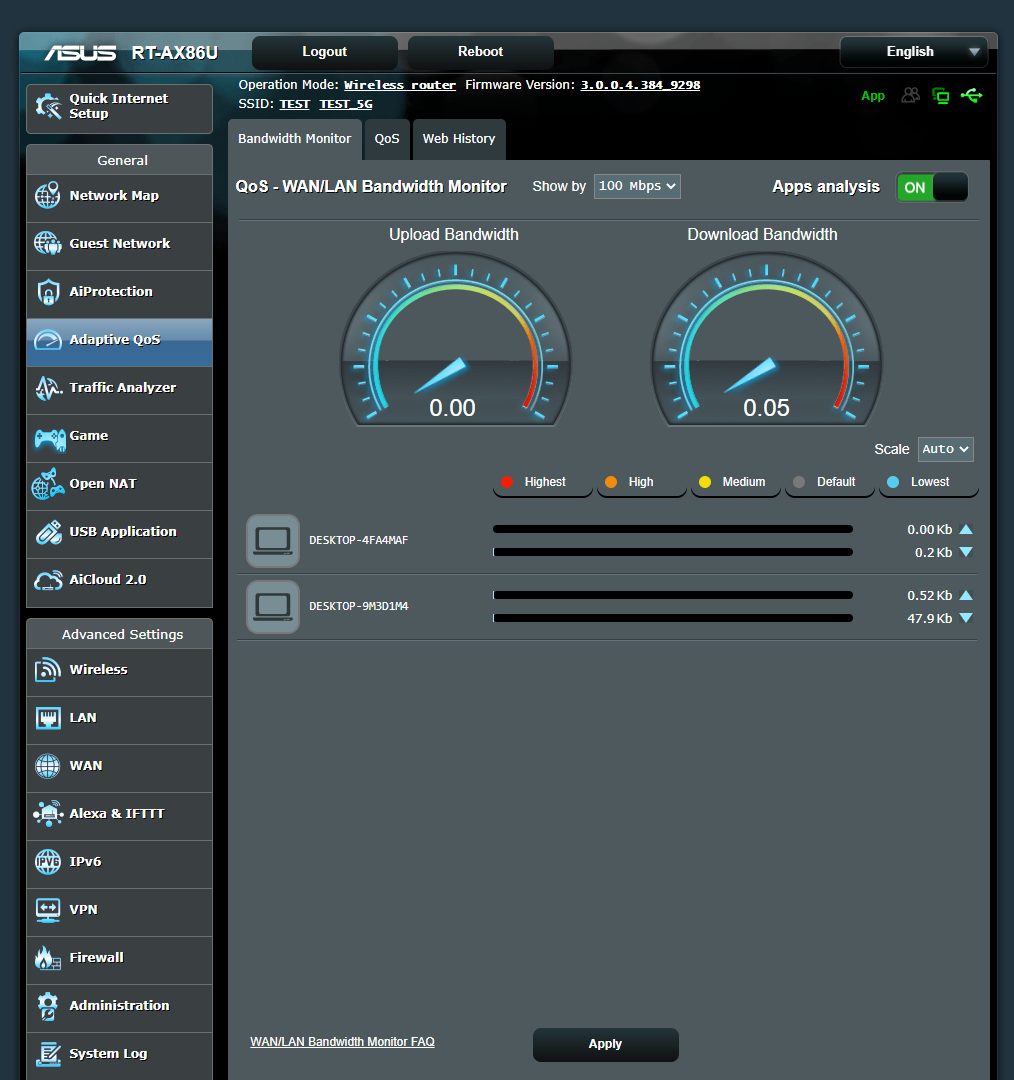The image size is (1014, 1080).
Task: Open the Scale dropdown
Action: [x=944, y=449]
